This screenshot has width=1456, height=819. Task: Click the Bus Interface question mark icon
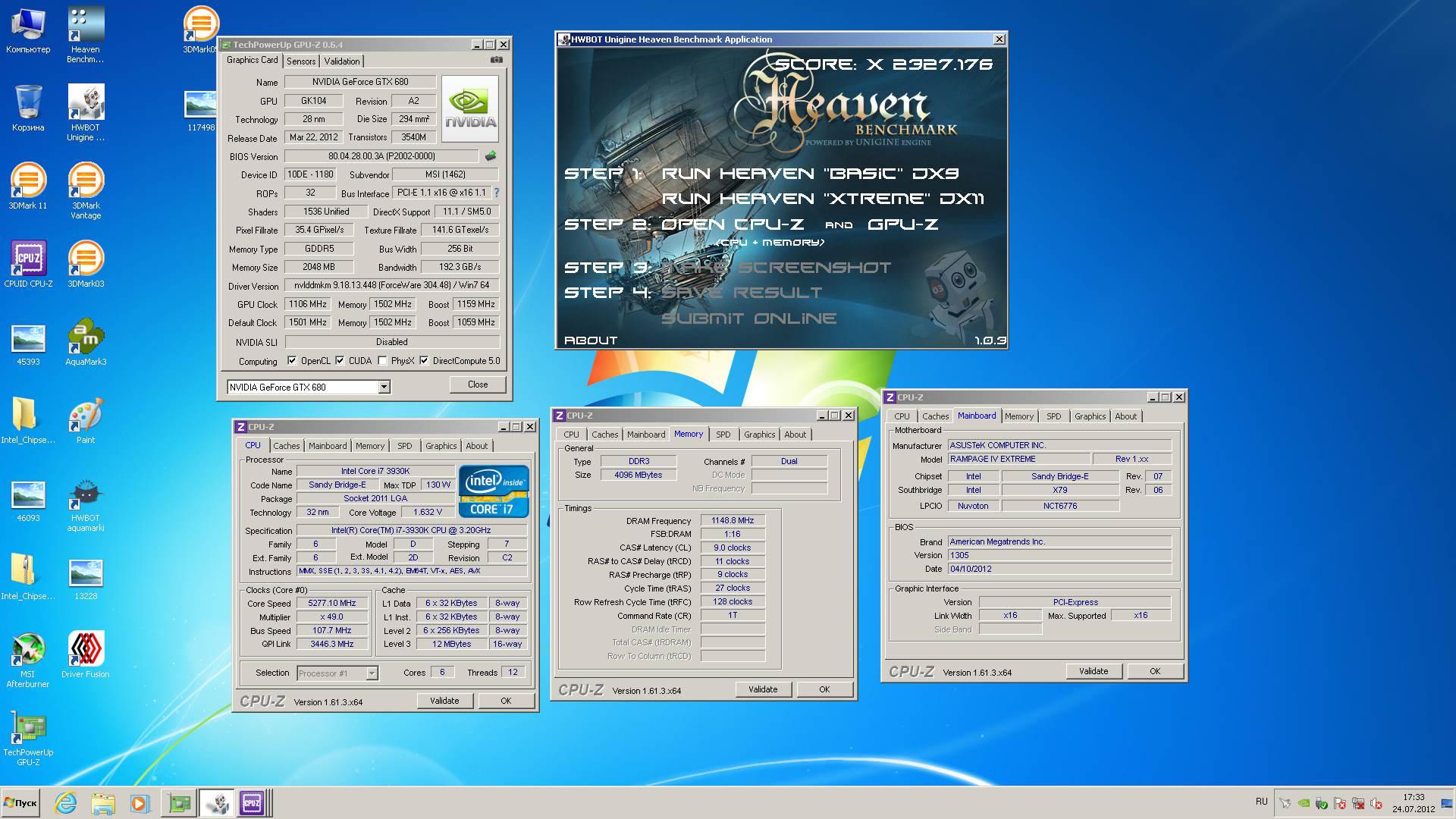pos(497,193)
